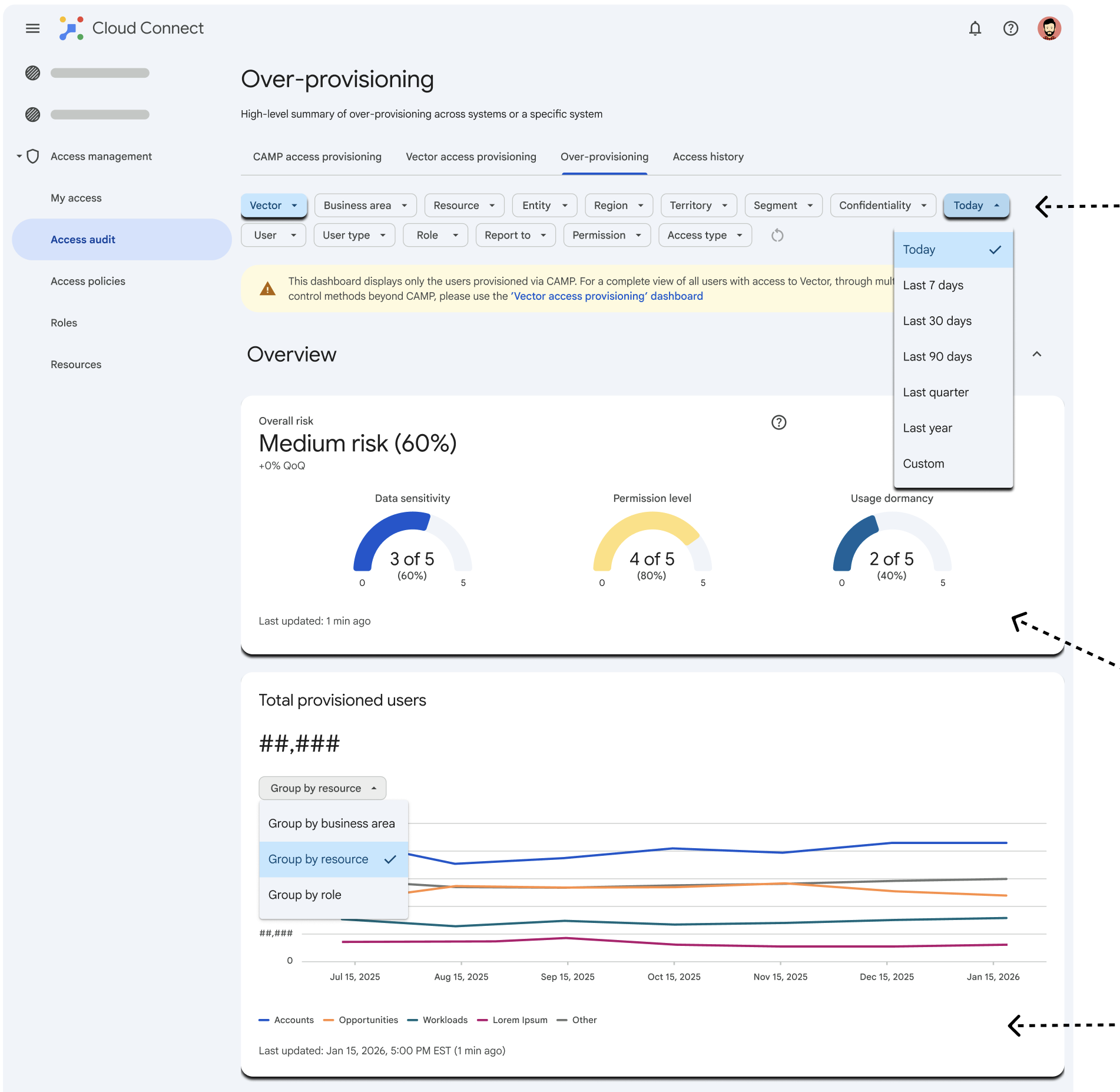Switch to CAMP access provisioning tab

317,157
